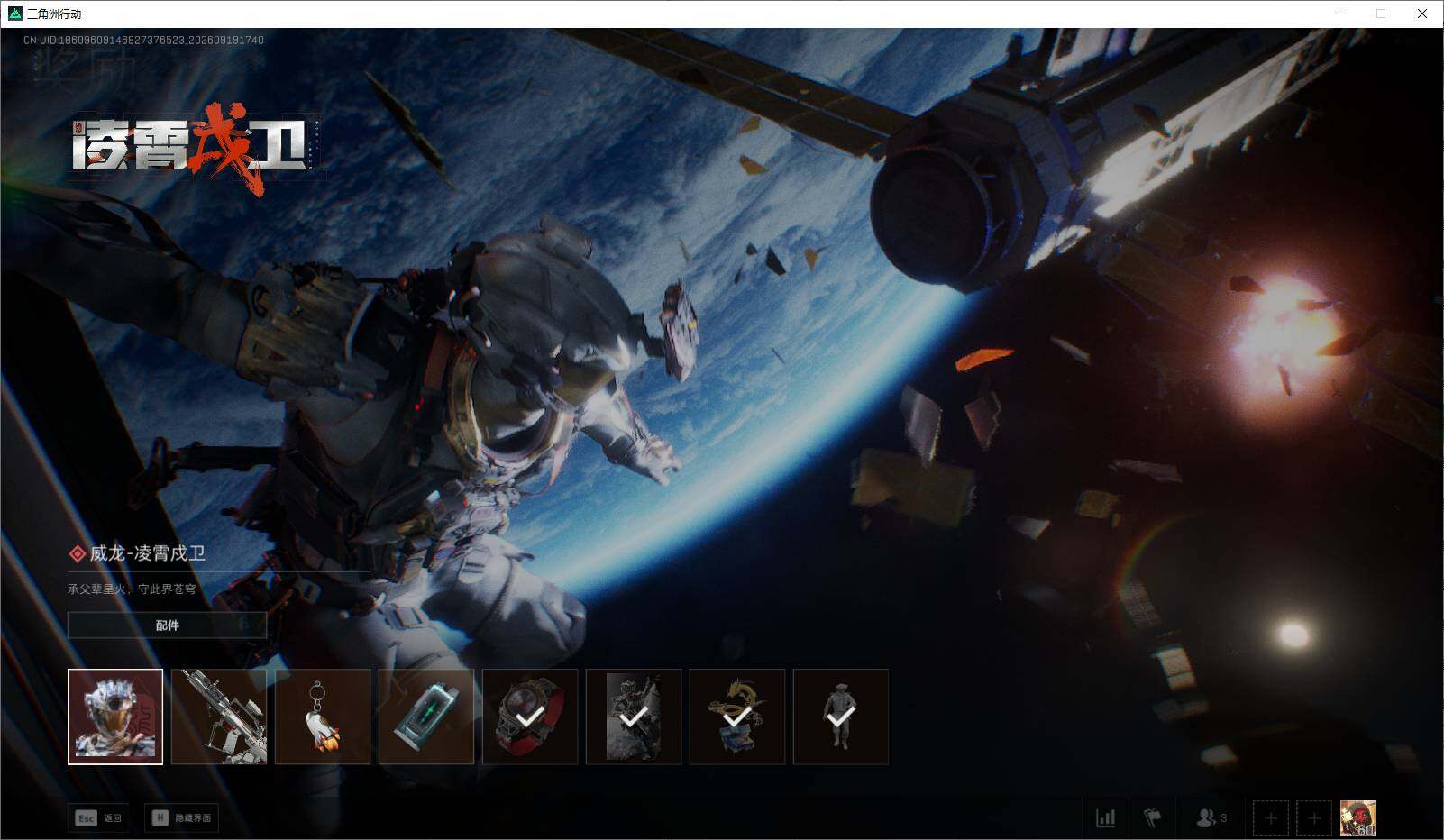The image size is (1444, 840).
Task: Open the friends icon showing 3
Action: tap(1211, 817)
